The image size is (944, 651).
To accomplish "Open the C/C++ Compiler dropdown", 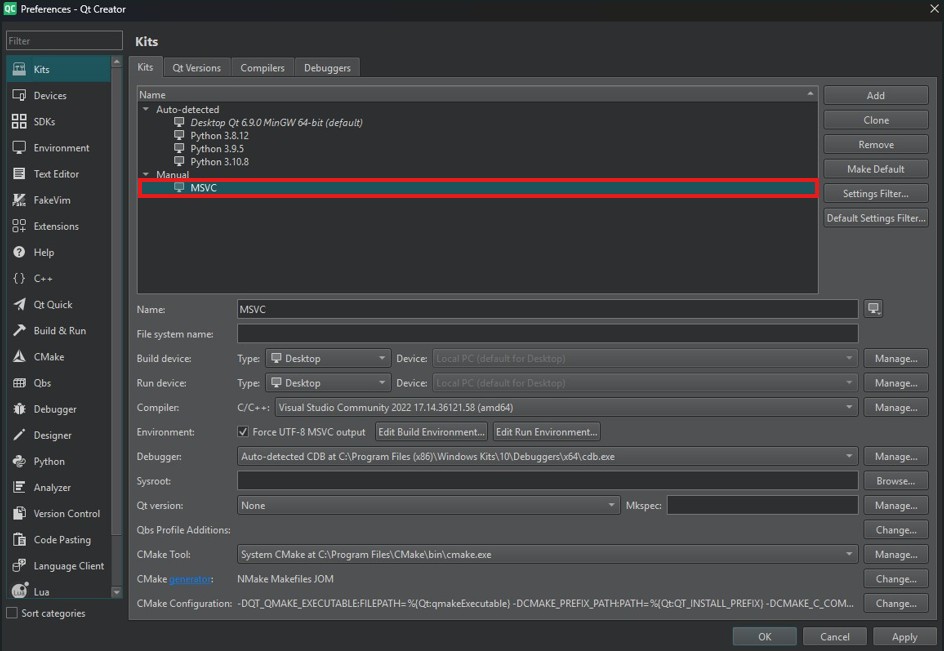I will coord(567,408).
